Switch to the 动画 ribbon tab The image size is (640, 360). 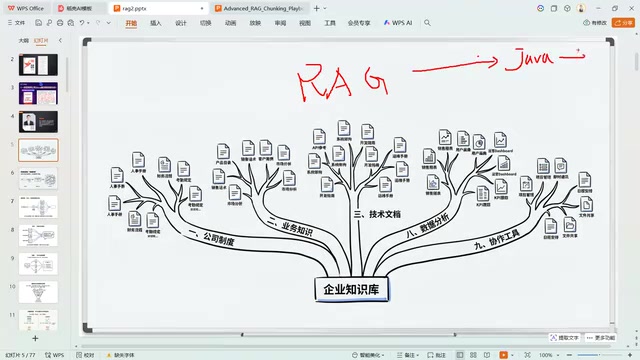point(231,23)
